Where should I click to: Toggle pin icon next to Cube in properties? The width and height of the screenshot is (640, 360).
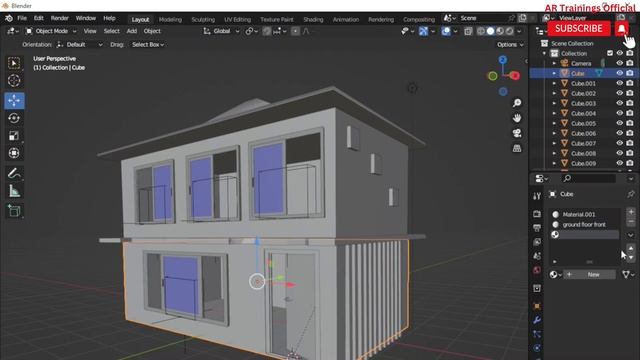pos(631,194)
